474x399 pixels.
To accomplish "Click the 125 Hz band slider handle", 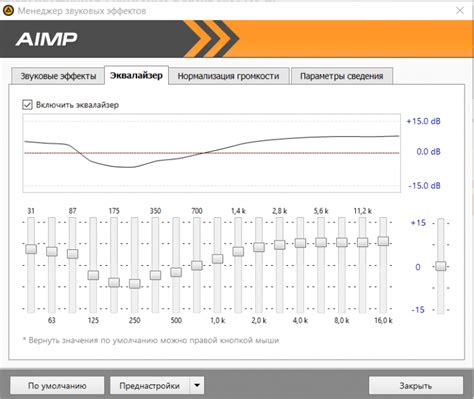I will coord(93,275).
